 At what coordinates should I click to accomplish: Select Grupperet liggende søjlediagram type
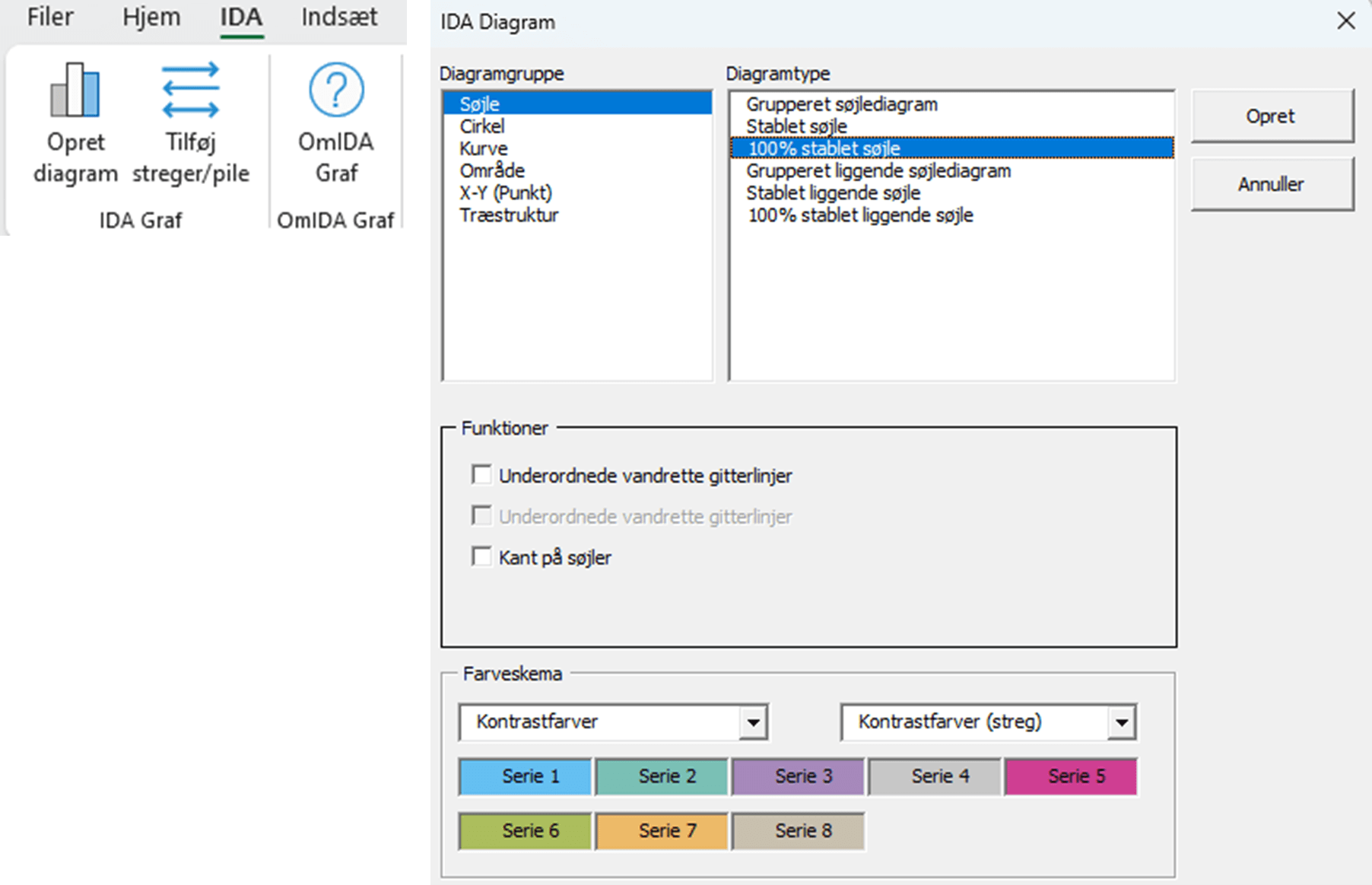[878, 170]
